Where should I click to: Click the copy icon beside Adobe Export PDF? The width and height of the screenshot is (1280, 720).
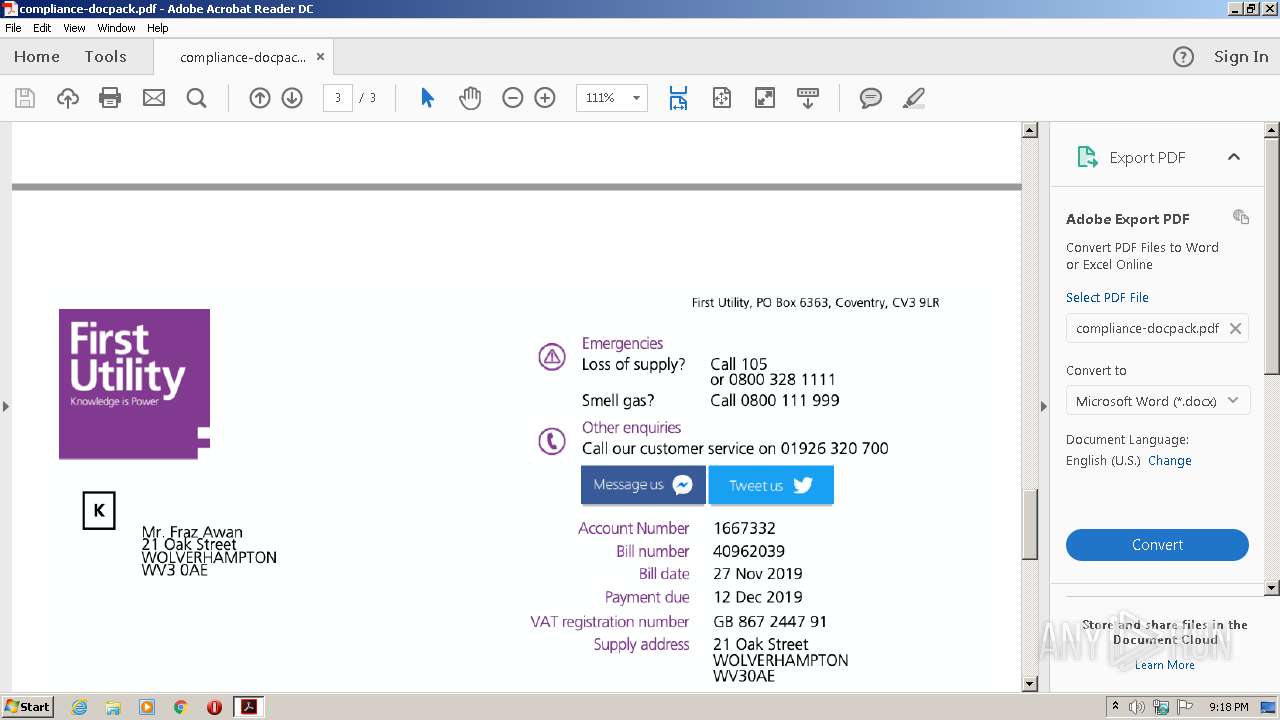(1241, 217)
